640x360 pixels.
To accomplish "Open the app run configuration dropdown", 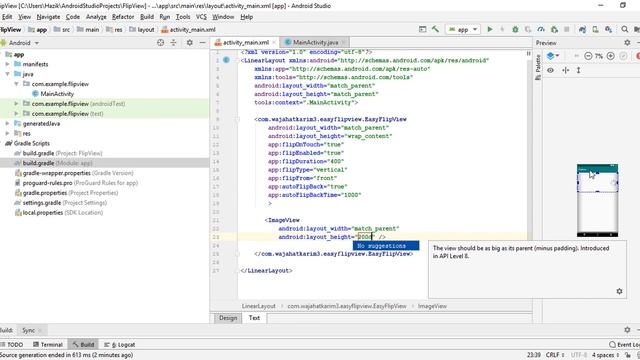I will pyautogui.click(x=463, y=29).
